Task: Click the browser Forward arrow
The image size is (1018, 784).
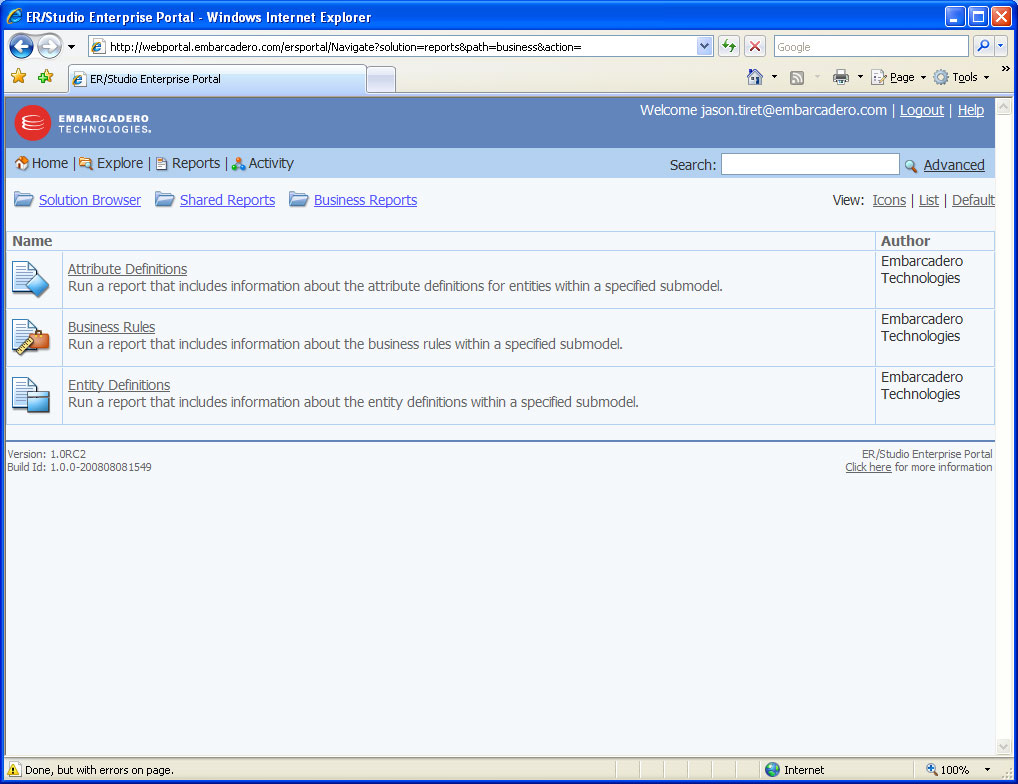Action: pyautogui.click(x=49, y=47)
